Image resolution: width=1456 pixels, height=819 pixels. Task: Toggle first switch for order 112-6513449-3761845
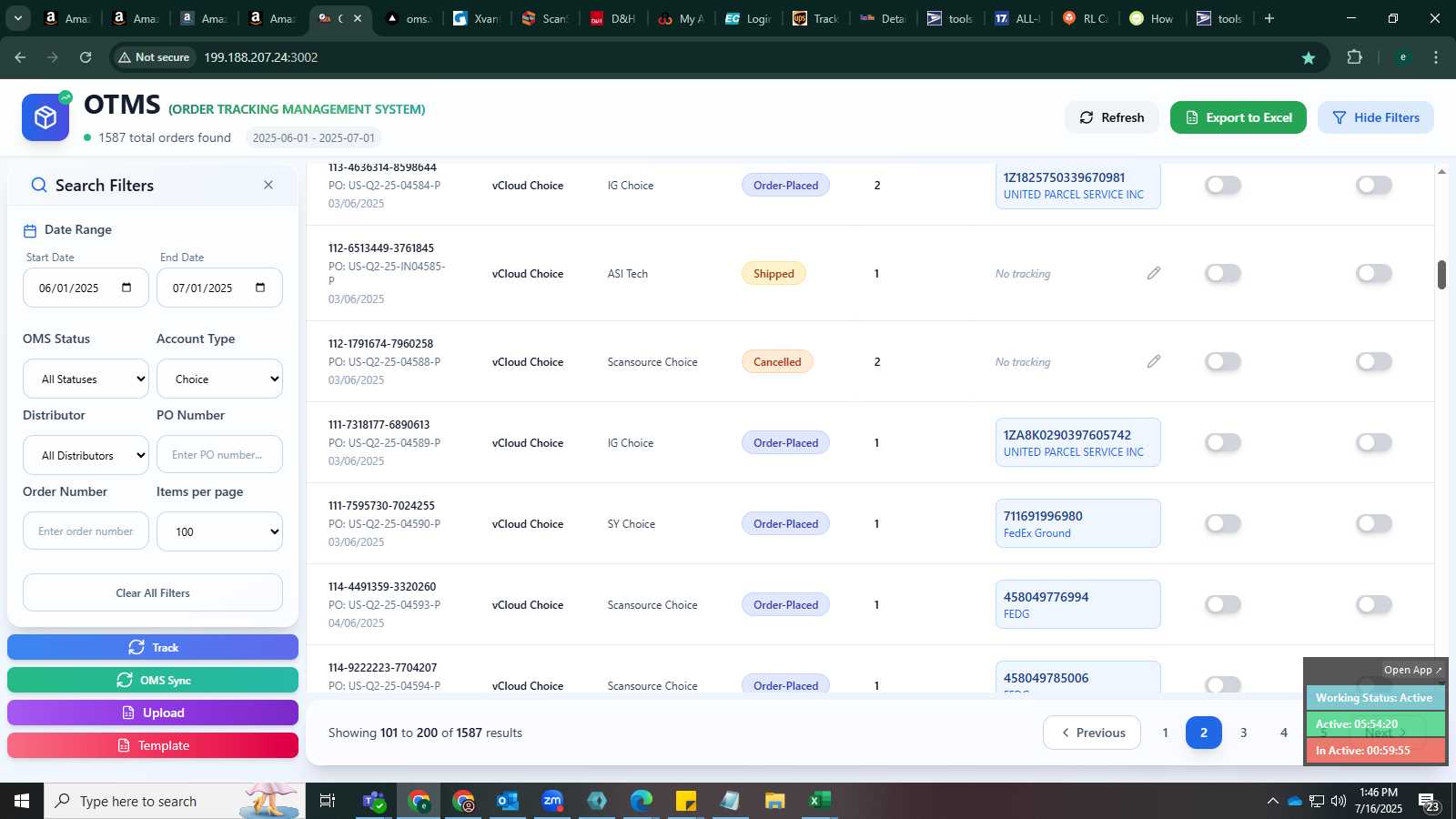(1223, 273)
